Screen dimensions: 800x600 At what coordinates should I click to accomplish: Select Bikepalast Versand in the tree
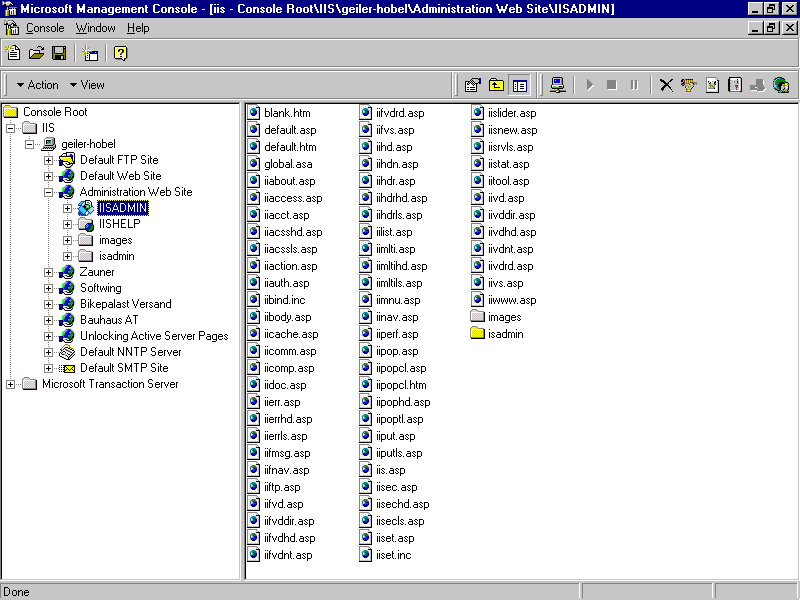126,304
